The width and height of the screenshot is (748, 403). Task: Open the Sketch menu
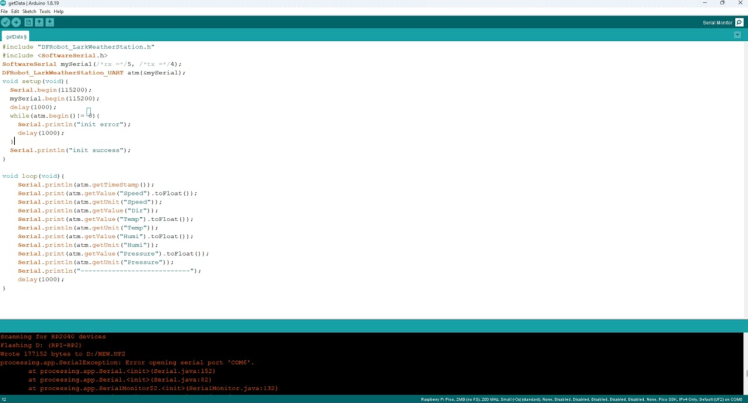[x=29, y=11]
